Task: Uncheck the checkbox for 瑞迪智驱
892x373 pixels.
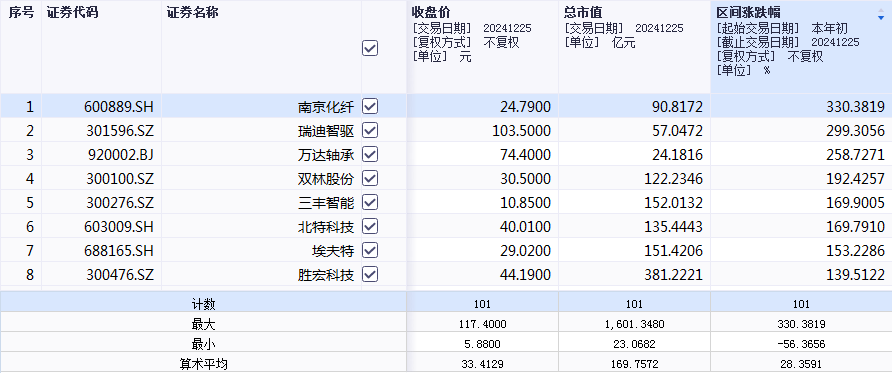Action: 370,131
